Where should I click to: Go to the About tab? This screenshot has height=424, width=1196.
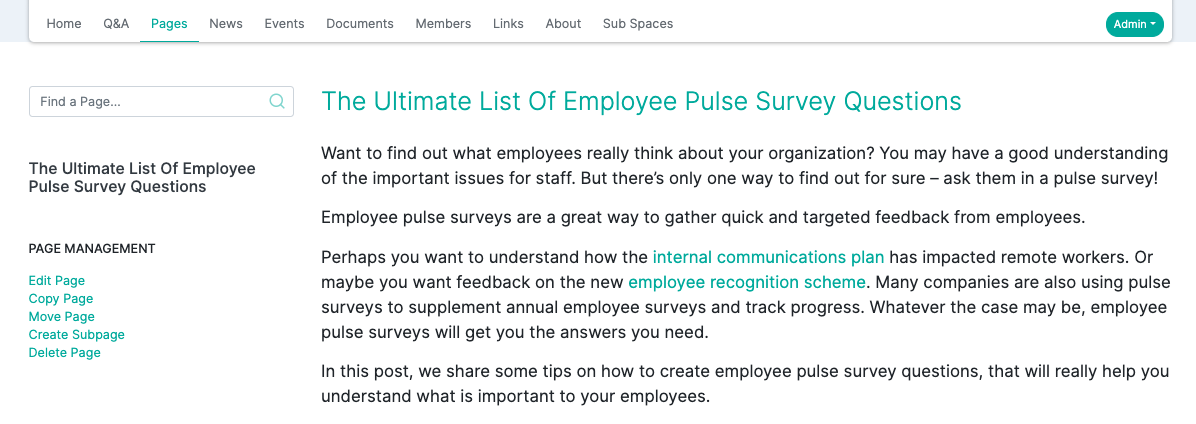coord(564,24)
